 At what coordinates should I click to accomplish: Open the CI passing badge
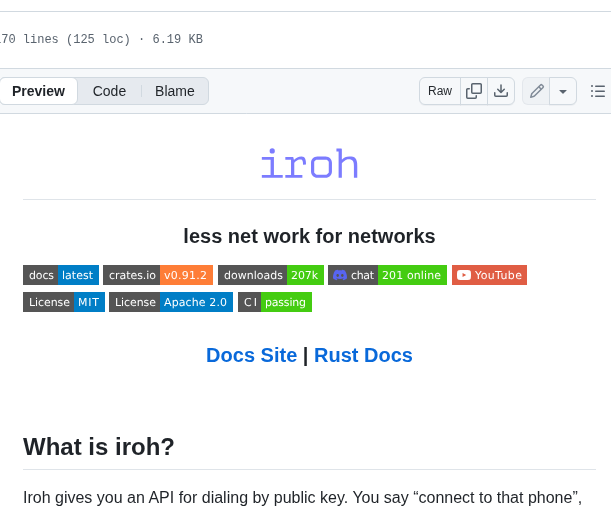[275, 302]
